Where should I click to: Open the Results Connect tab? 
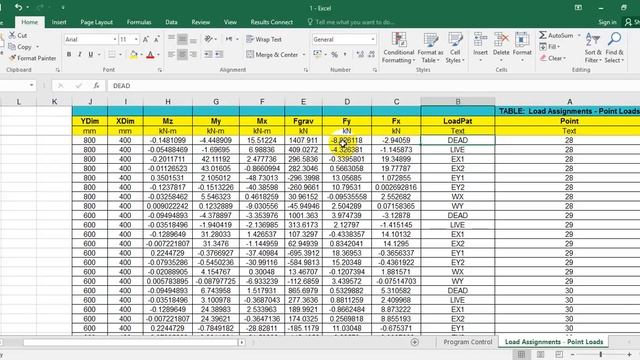tap(271, 22)
